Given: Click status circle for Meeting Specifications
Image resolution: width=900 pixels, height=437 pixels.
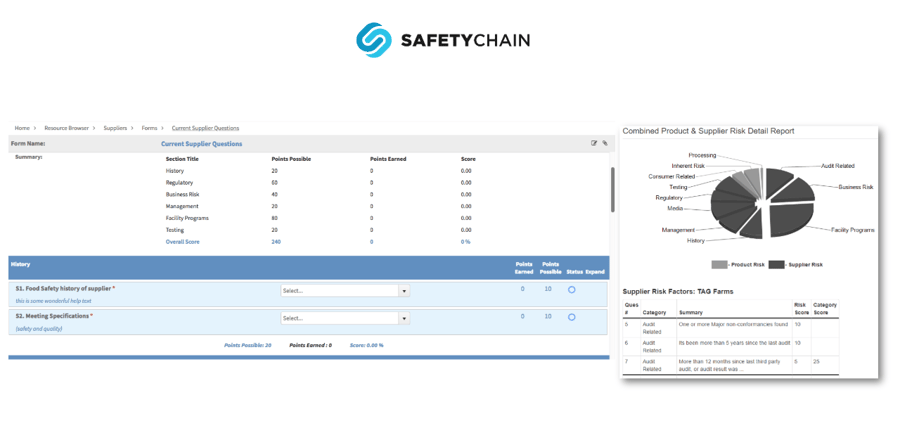Looking at the screenshot, I should click(572, 317).
